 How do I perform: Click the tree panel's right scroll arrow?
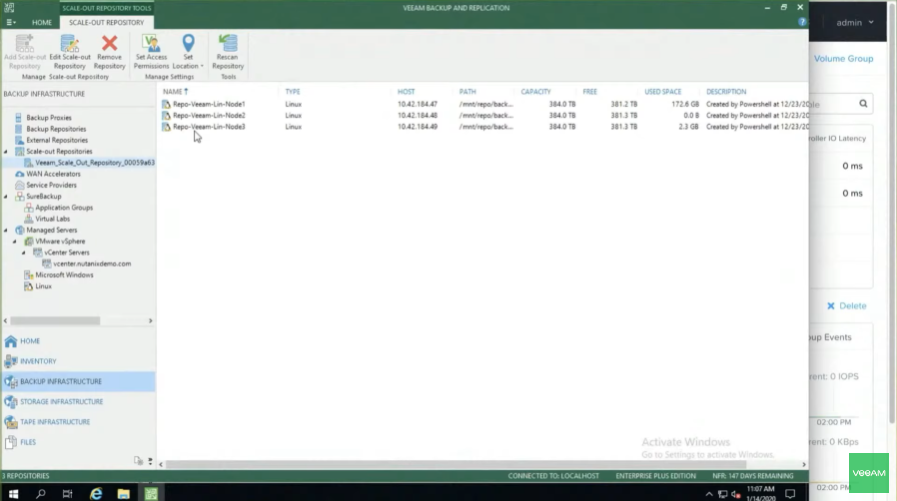tap(150, 321)
